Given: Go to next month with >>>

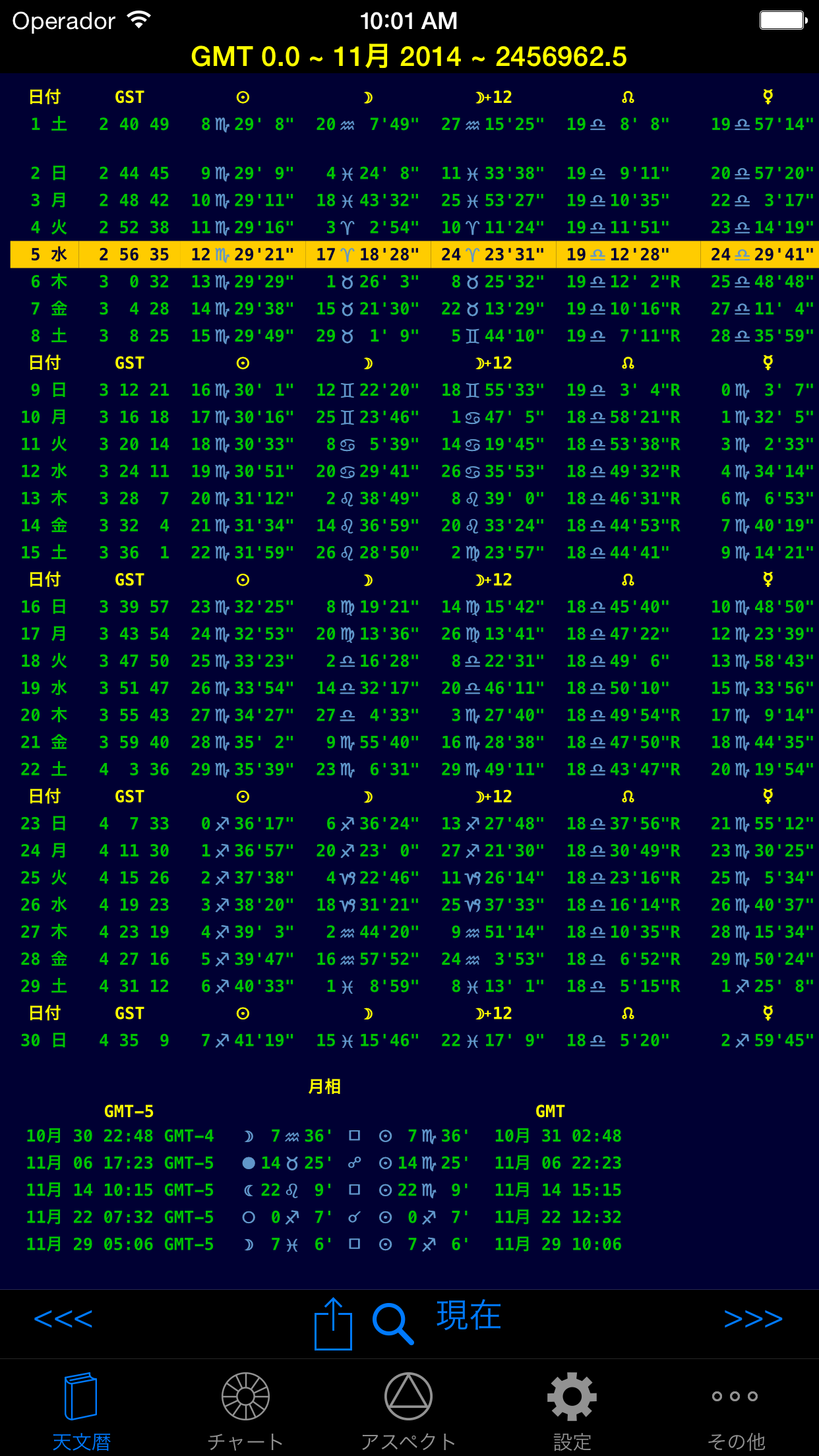Looking at the screenshot, I should tap(753, 1319).
